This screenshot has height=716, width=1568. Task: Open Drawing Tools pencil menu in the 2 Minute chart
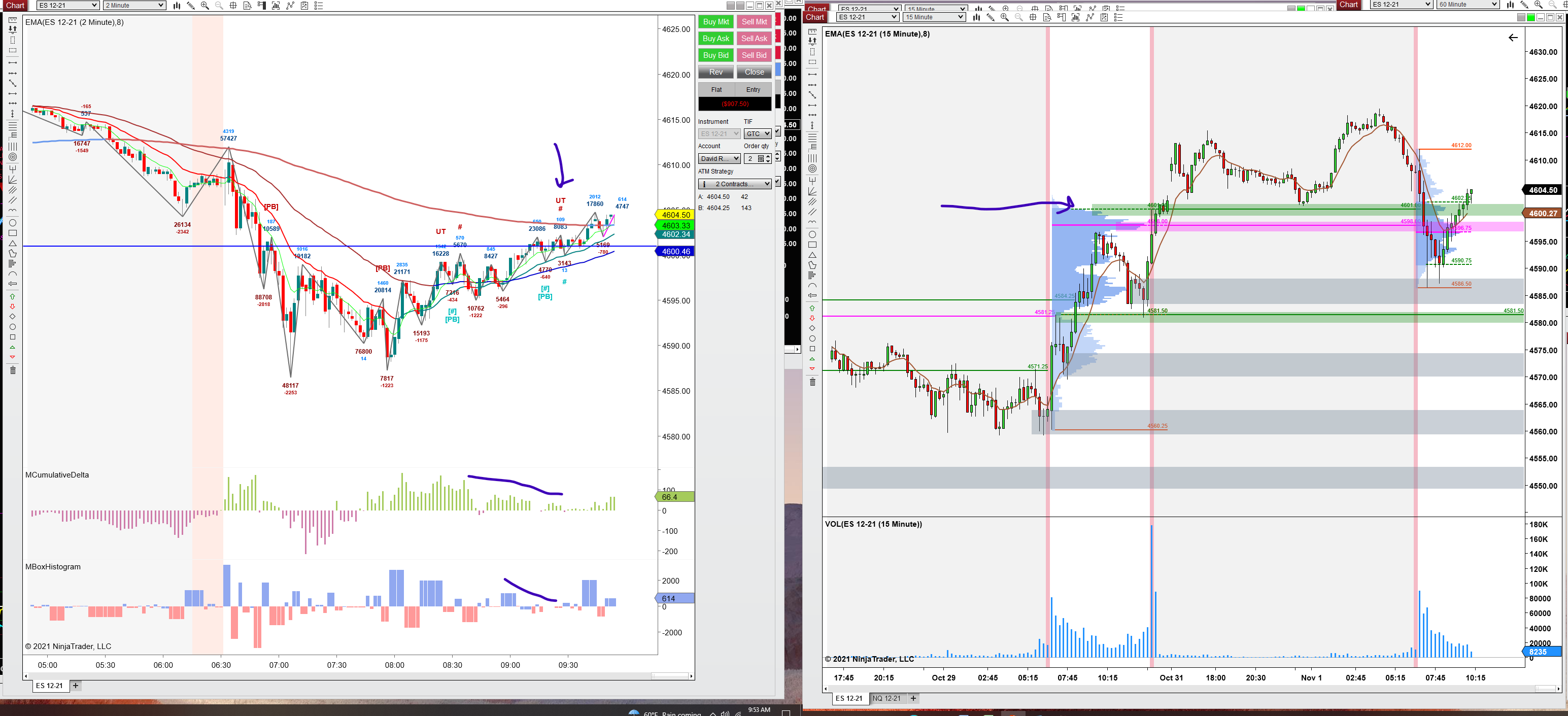[x=190, y=6]
